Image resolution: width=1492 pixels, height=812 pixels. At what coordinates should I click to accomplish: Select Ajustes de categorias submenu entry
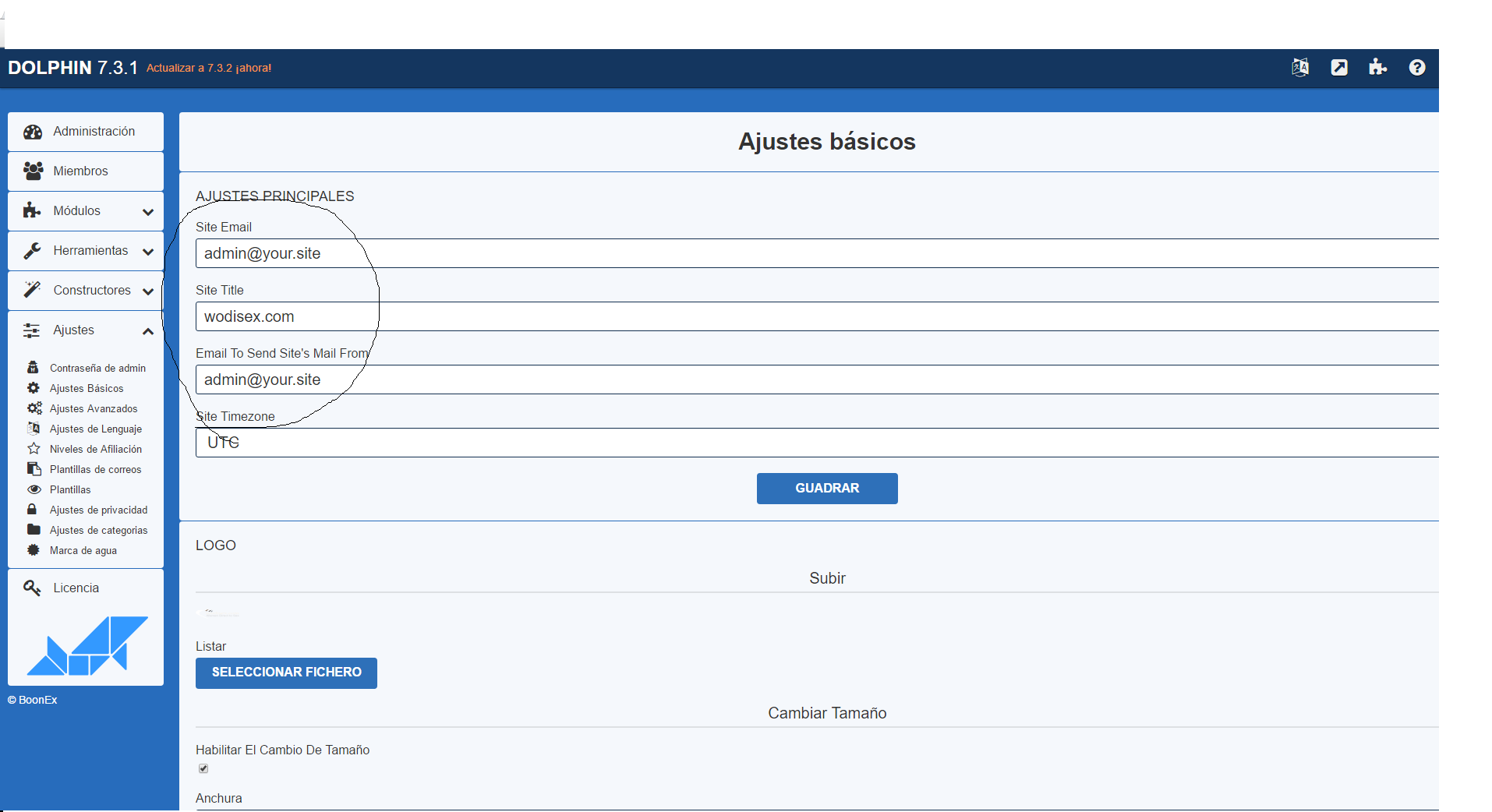coord(98,530)
